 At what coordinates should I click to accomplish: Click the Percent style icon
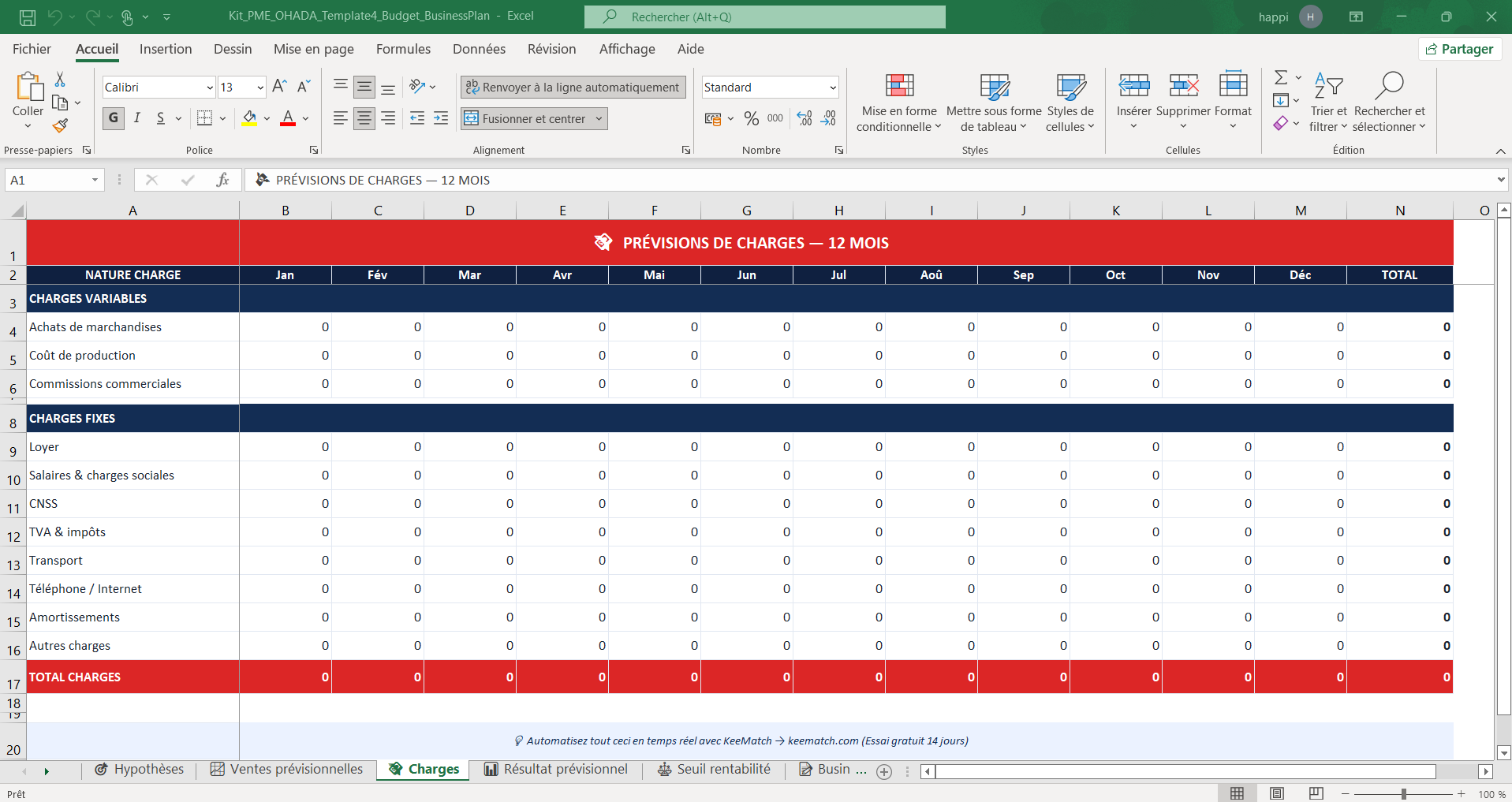752,118
